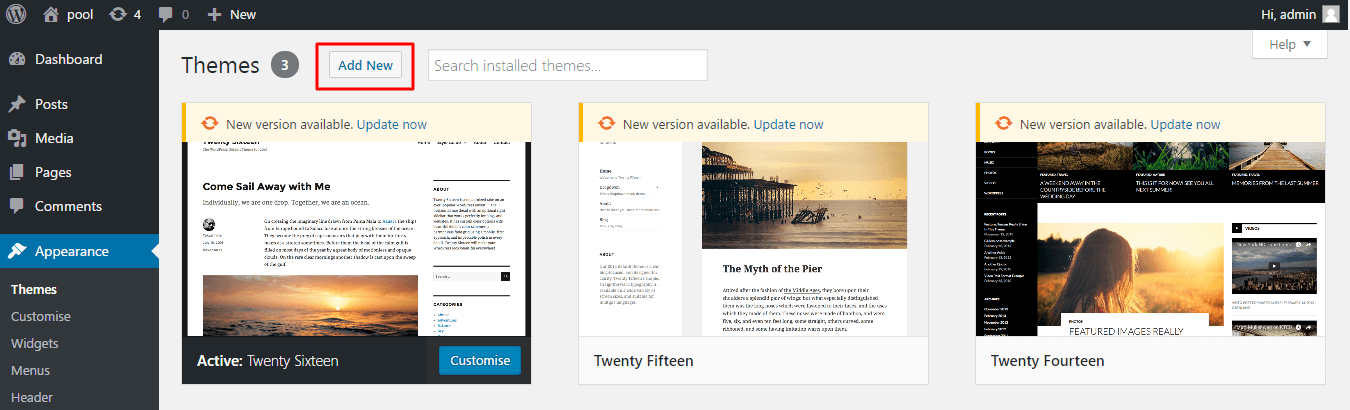This screenshot has height=410, width=1350.
Task: Open the Appearance menu
Action: [x=80, y=251]
